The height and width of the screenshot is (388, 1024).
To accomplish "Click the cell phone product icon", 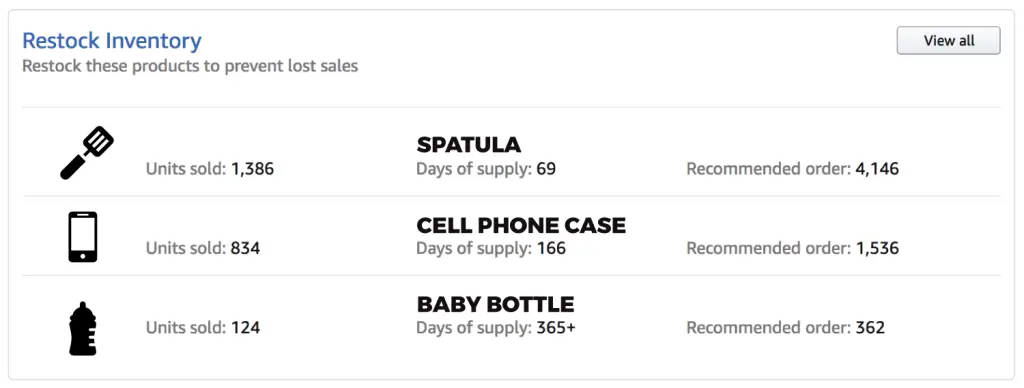I will pyautogui.click(x=83, y=236).
